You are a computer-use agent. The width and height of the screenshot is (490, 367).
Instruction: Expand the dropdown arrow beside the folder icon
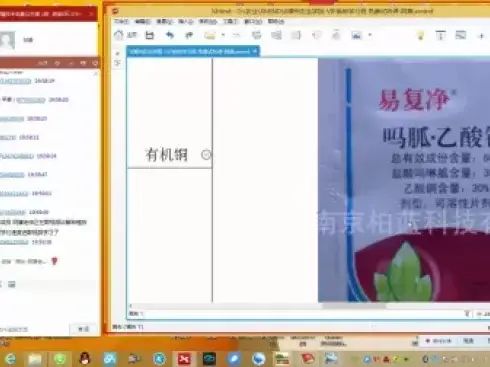point(223,35)
